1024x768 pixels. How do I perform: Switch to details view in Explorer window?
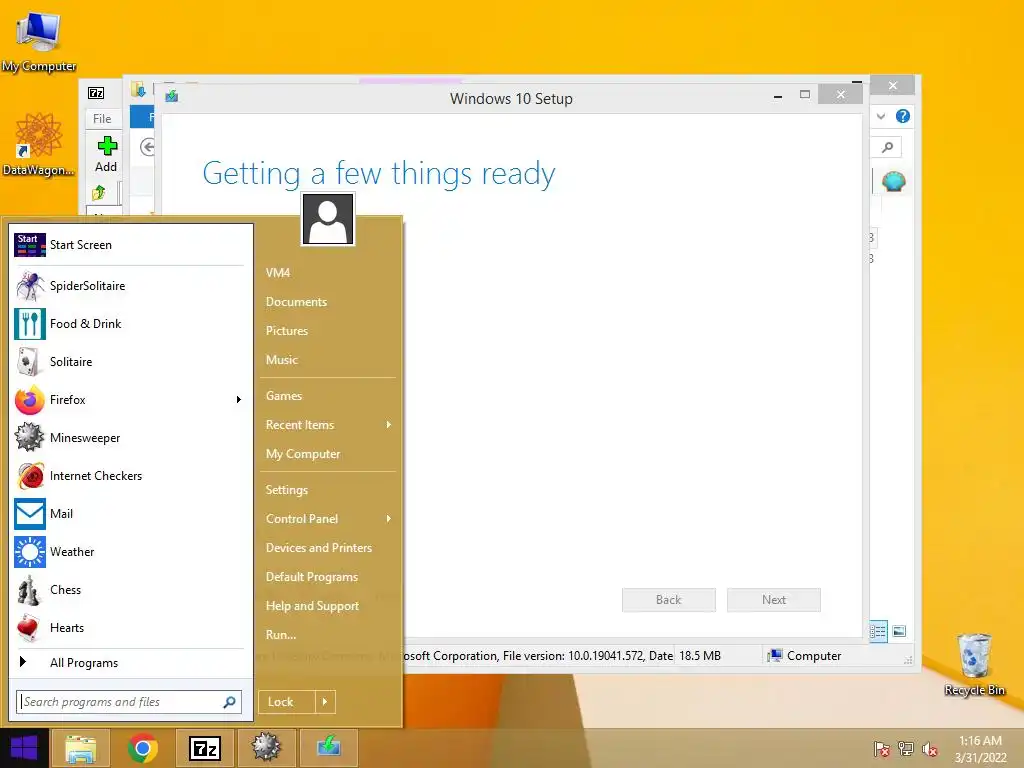[x=878, y=632]
